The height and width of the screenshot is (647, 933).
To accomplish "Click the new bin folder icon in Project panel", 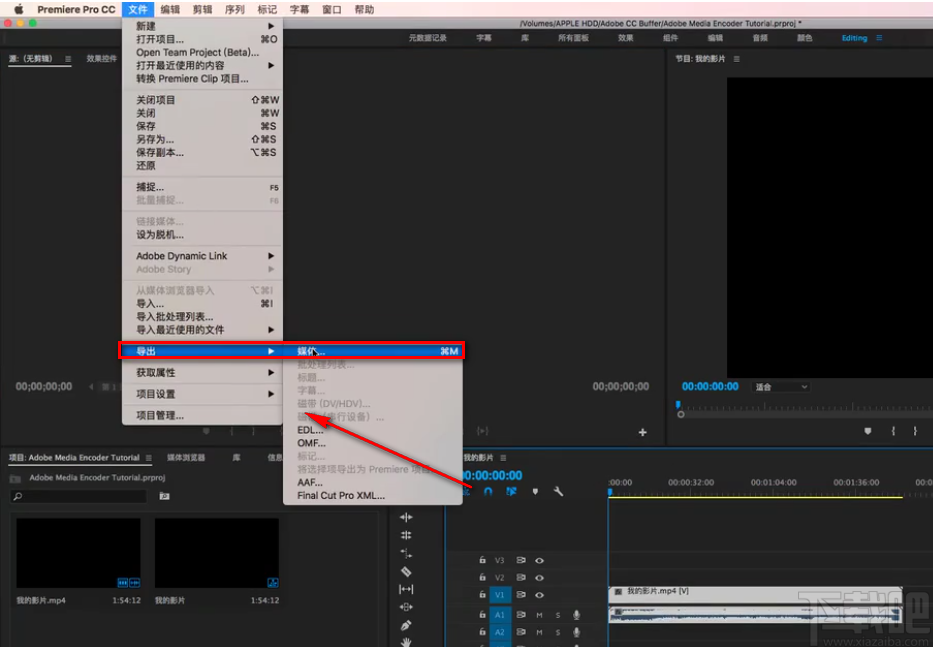I will [164, 496].
